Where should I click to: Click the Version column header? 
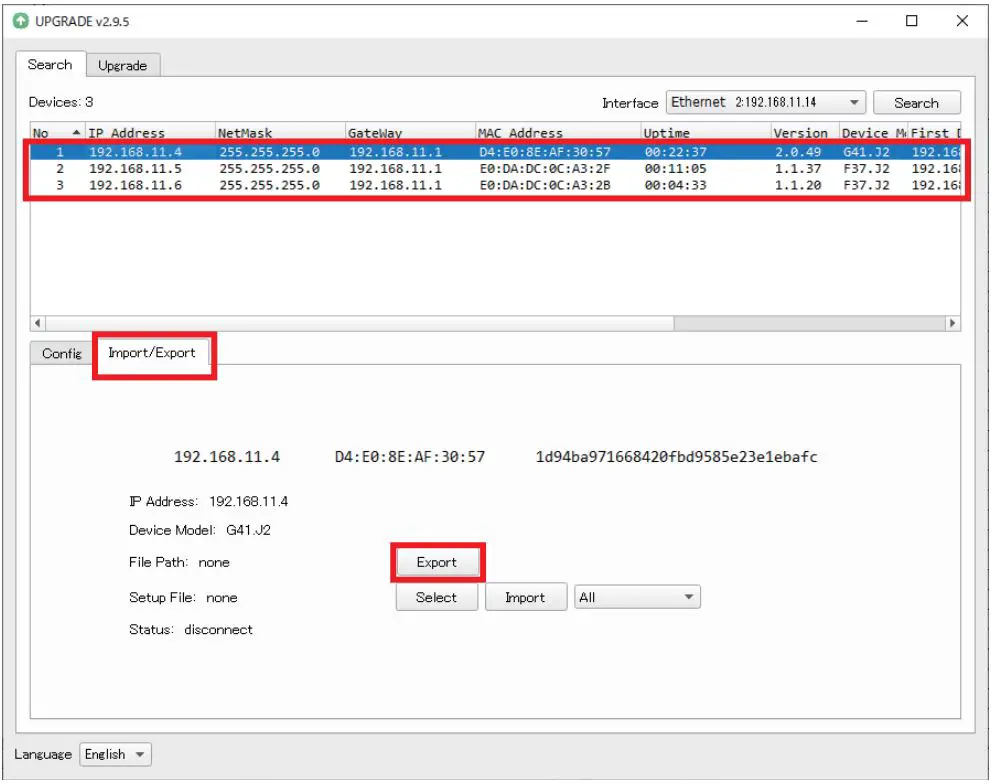coord(805,133)
